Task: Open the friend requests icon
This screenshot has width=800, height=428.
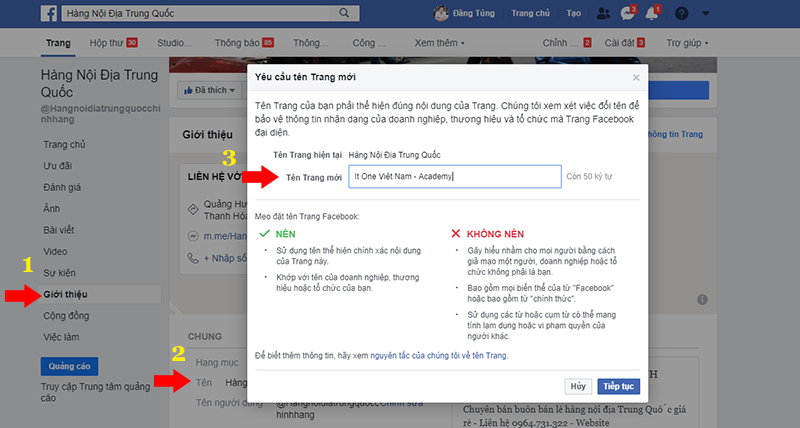Action: click(603, 14)
